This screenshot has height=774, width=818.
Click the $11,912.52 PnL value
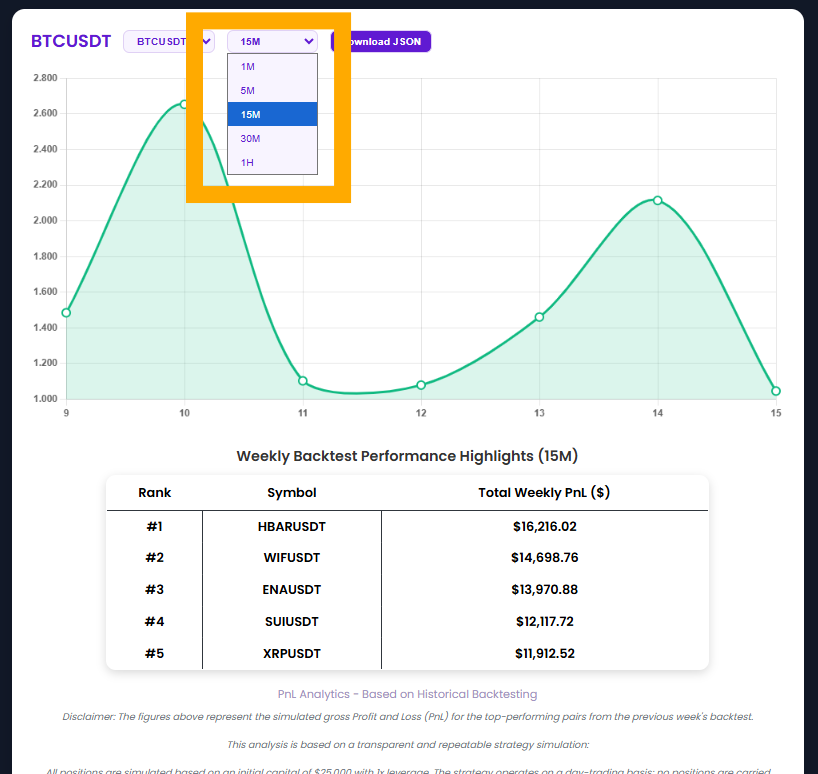click(x=545, y=654)
